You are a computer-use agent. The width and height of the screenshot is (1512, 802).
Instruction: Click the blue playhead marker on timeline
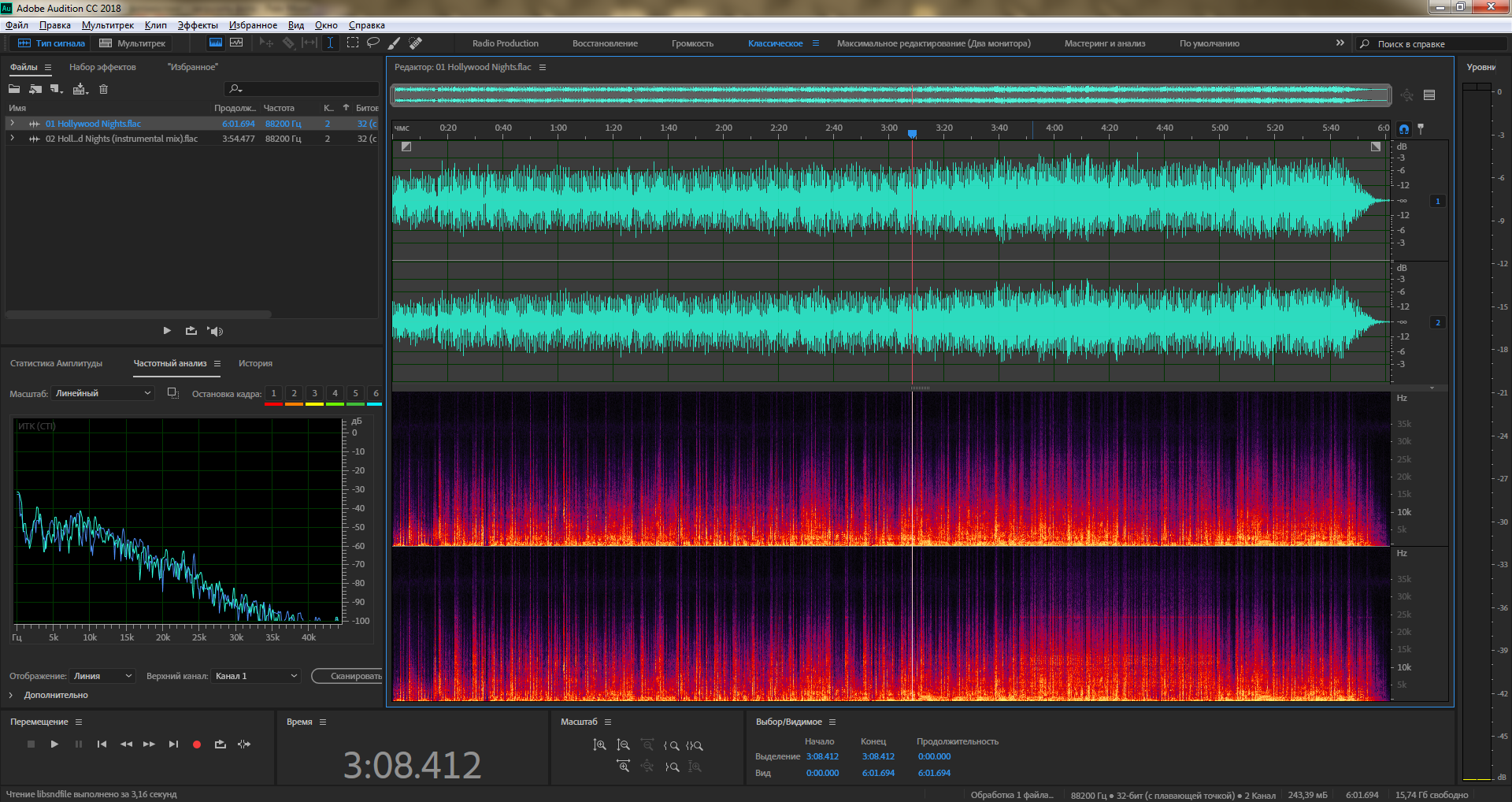912,134
